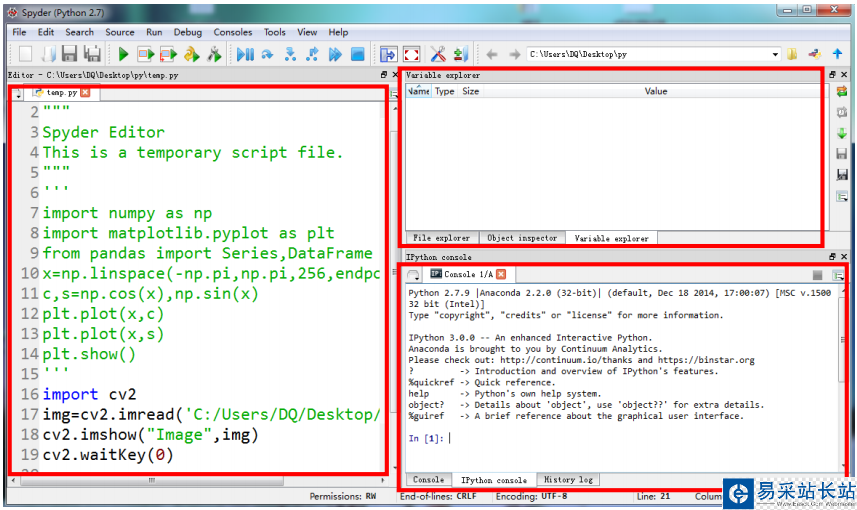Expand the working directory path dropdown
This screenshot has height=510, width=857.
775,54
